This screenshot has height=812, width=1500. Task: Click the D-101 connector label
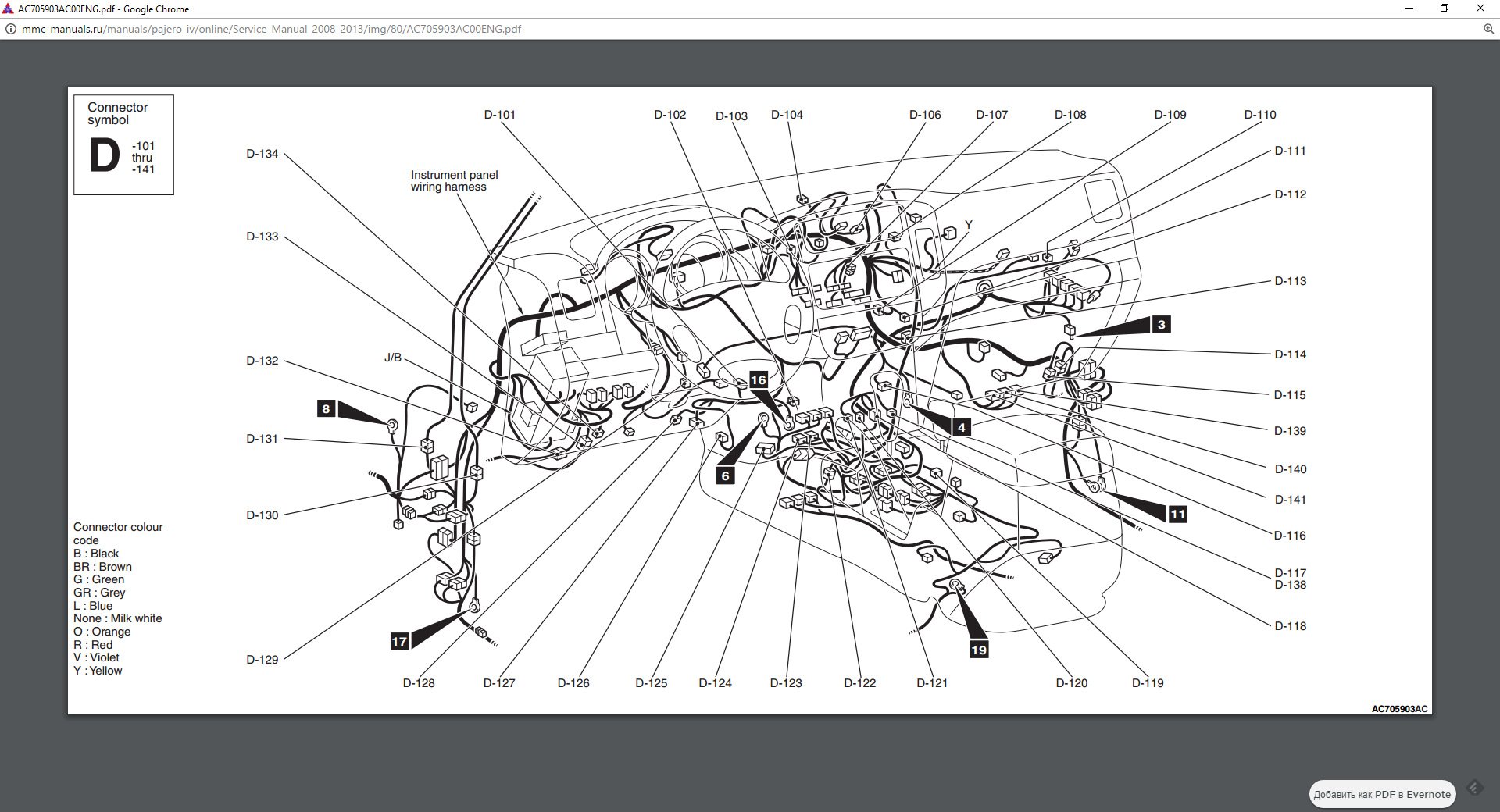[x=499, y=115]
